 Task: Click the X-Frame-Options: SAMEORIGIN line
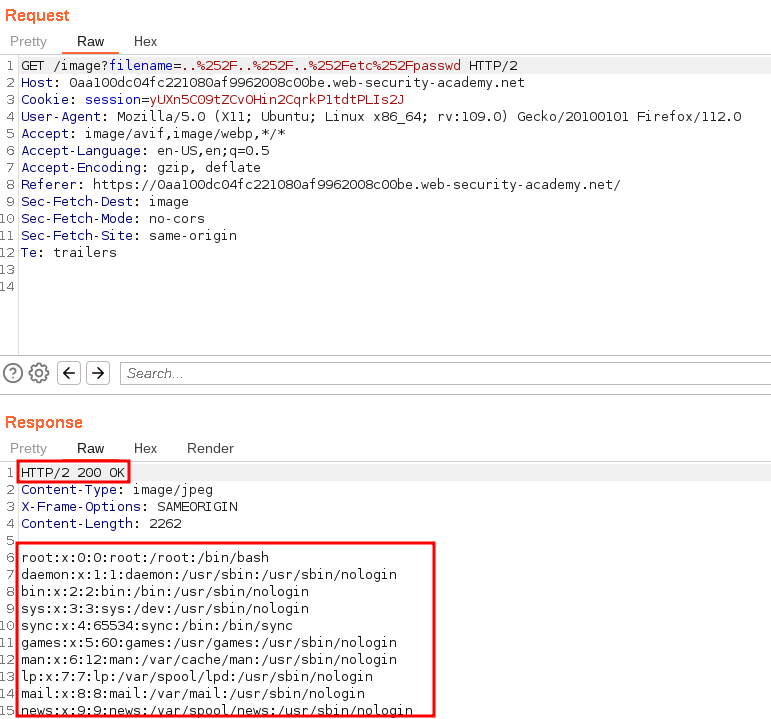[129, 507]
